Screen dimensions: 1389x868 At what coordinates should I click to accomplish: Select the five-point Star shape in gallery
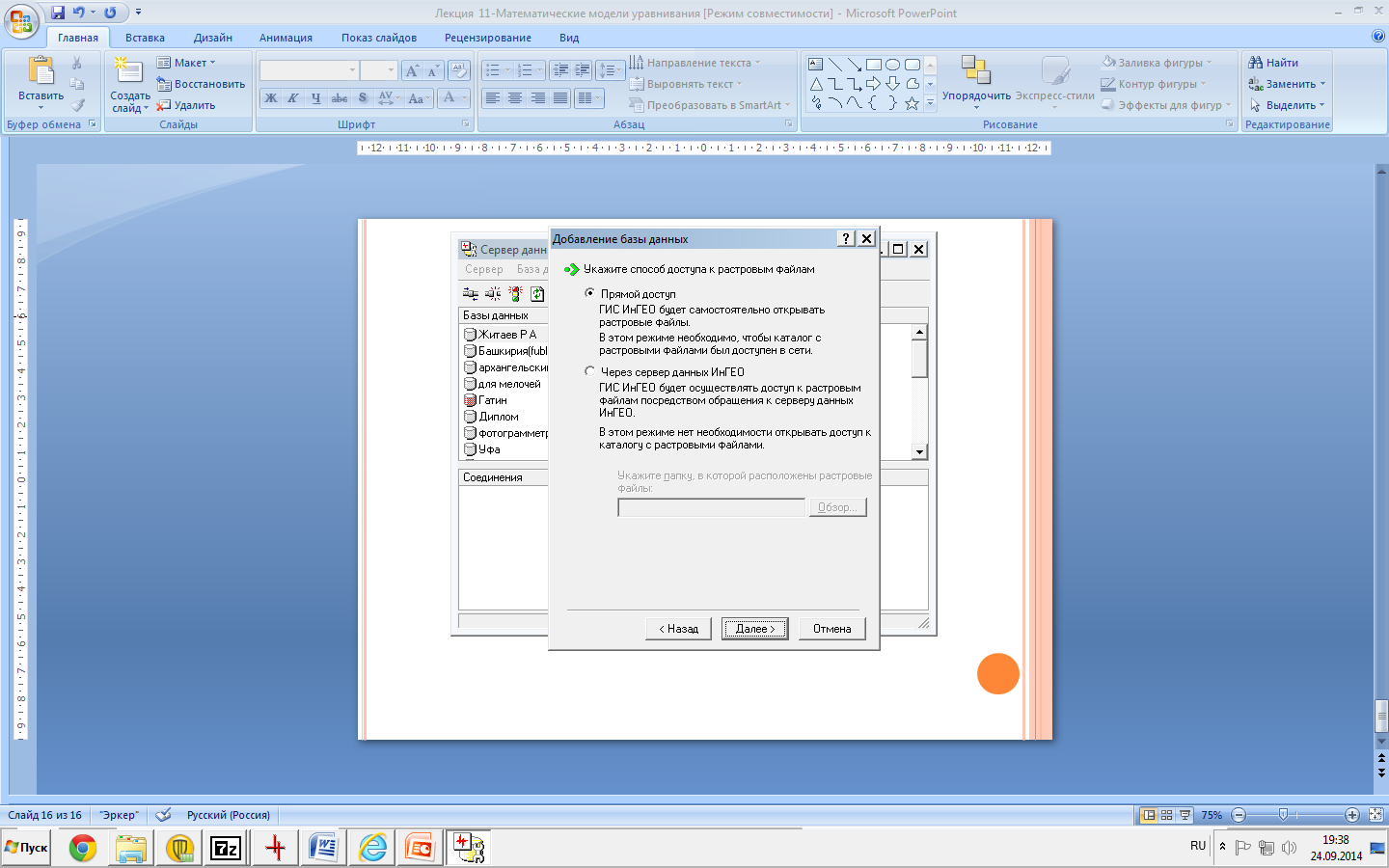click(912, 103)
